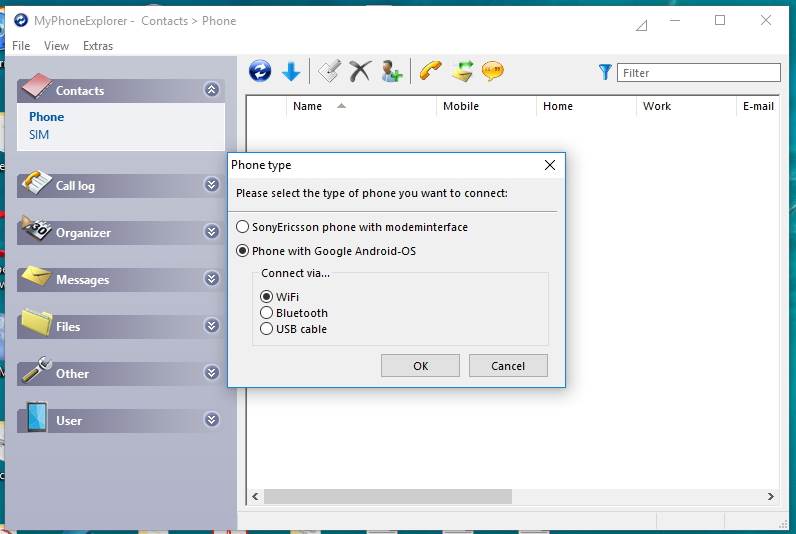Open the View menu

pos(56,46)
